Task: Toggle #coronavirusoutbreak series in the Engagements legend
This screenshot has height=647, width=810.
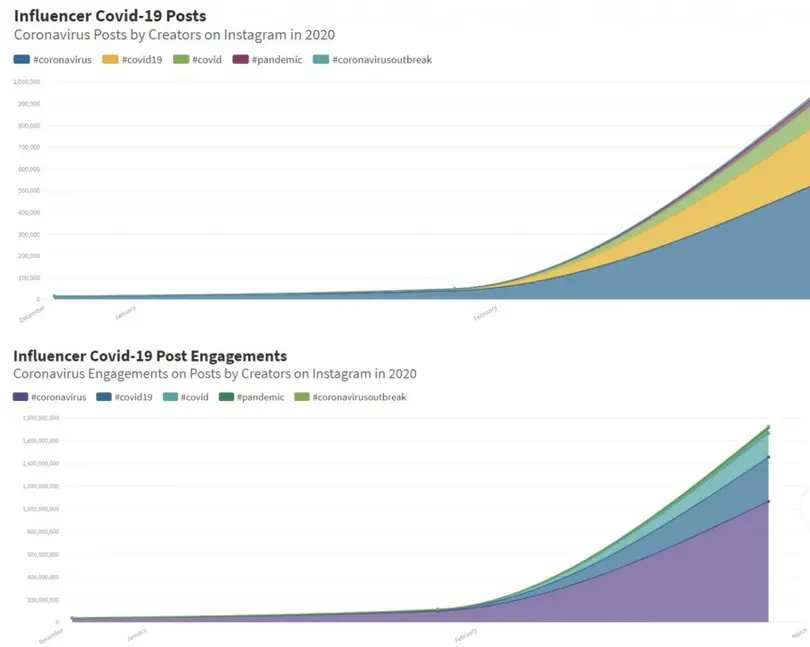Action: 352,397
